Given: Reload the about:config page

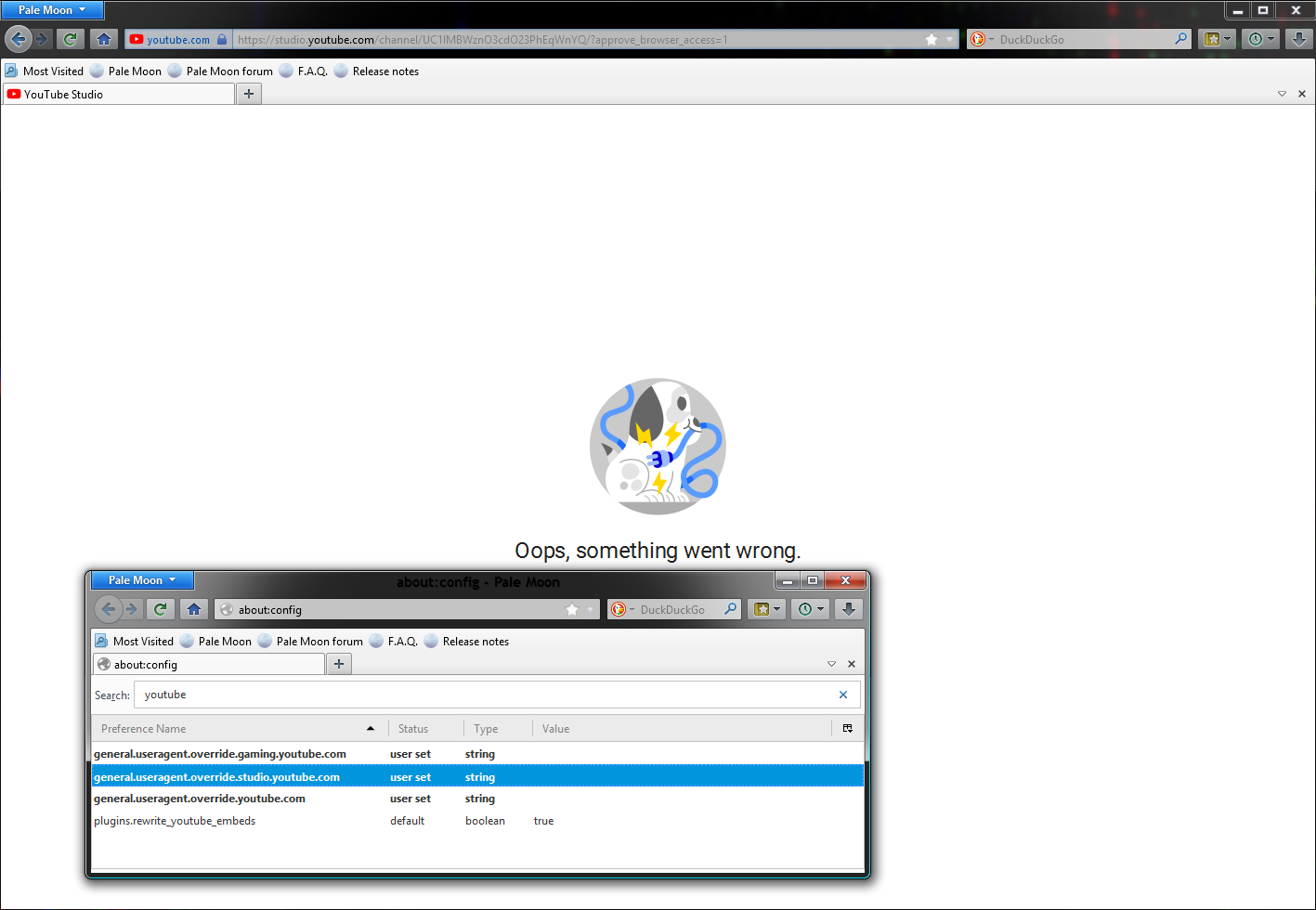Looking at the screenshot, I should point(160,609).
